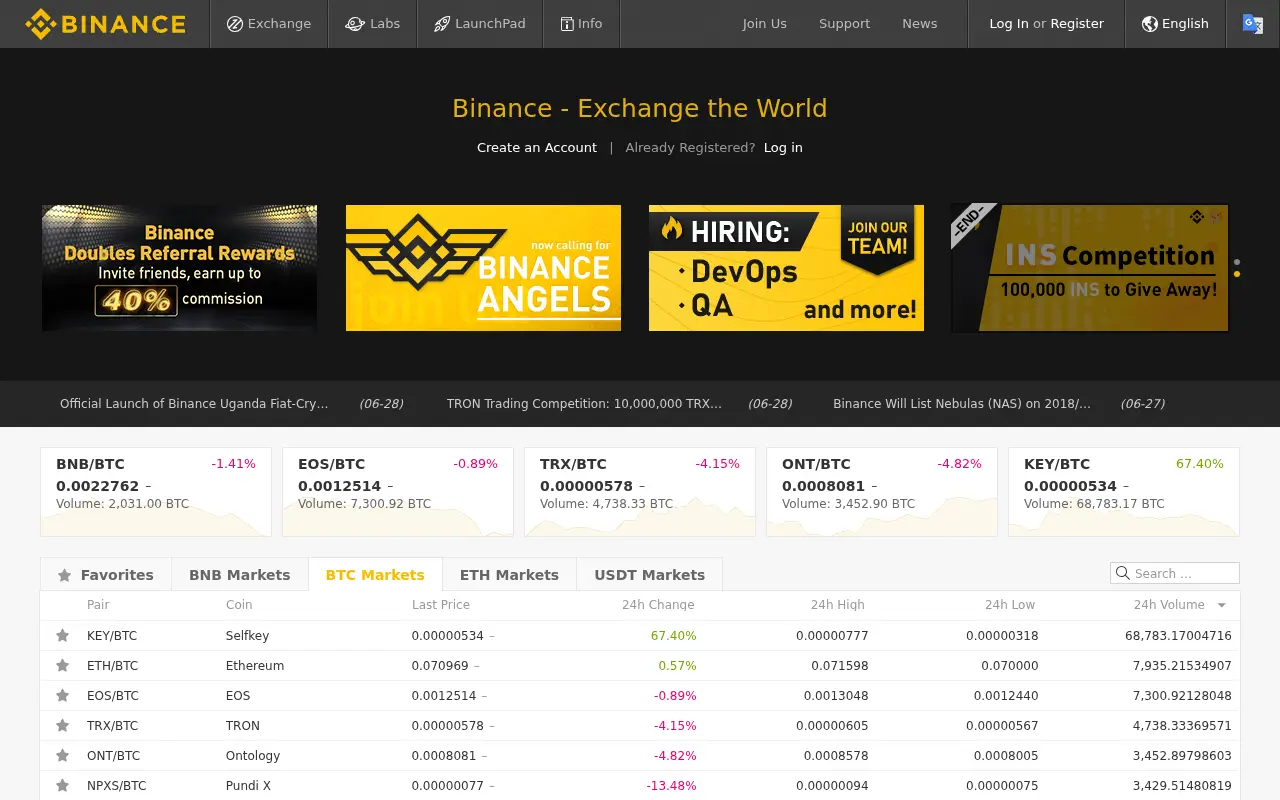Sort by the Last Price column header
Viewport: 1280px width, 800px height.
441,605
